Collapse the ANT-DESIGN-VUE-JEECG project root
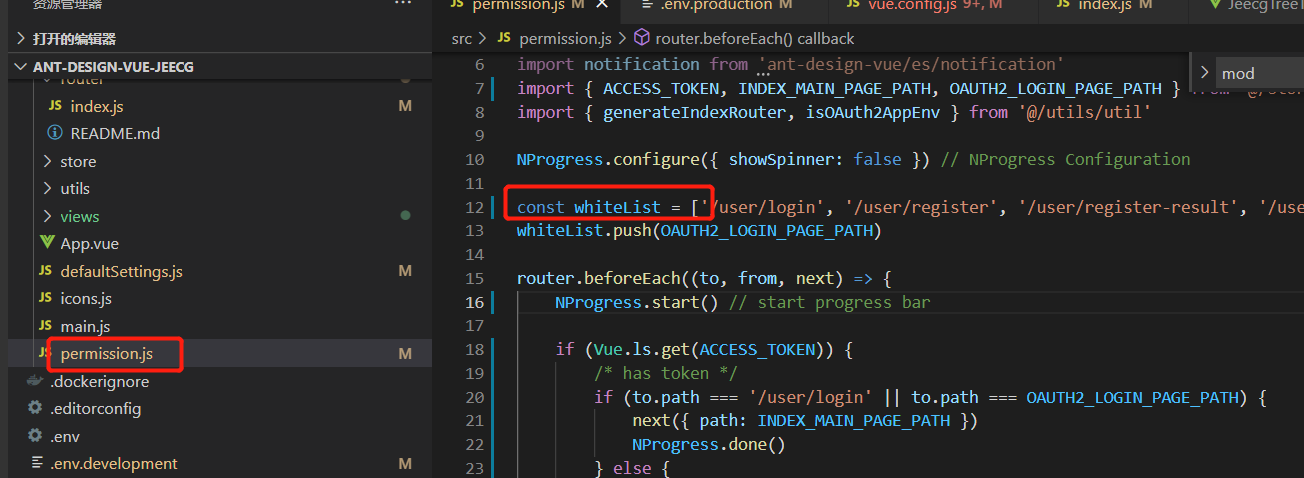 tap(22, 66)
